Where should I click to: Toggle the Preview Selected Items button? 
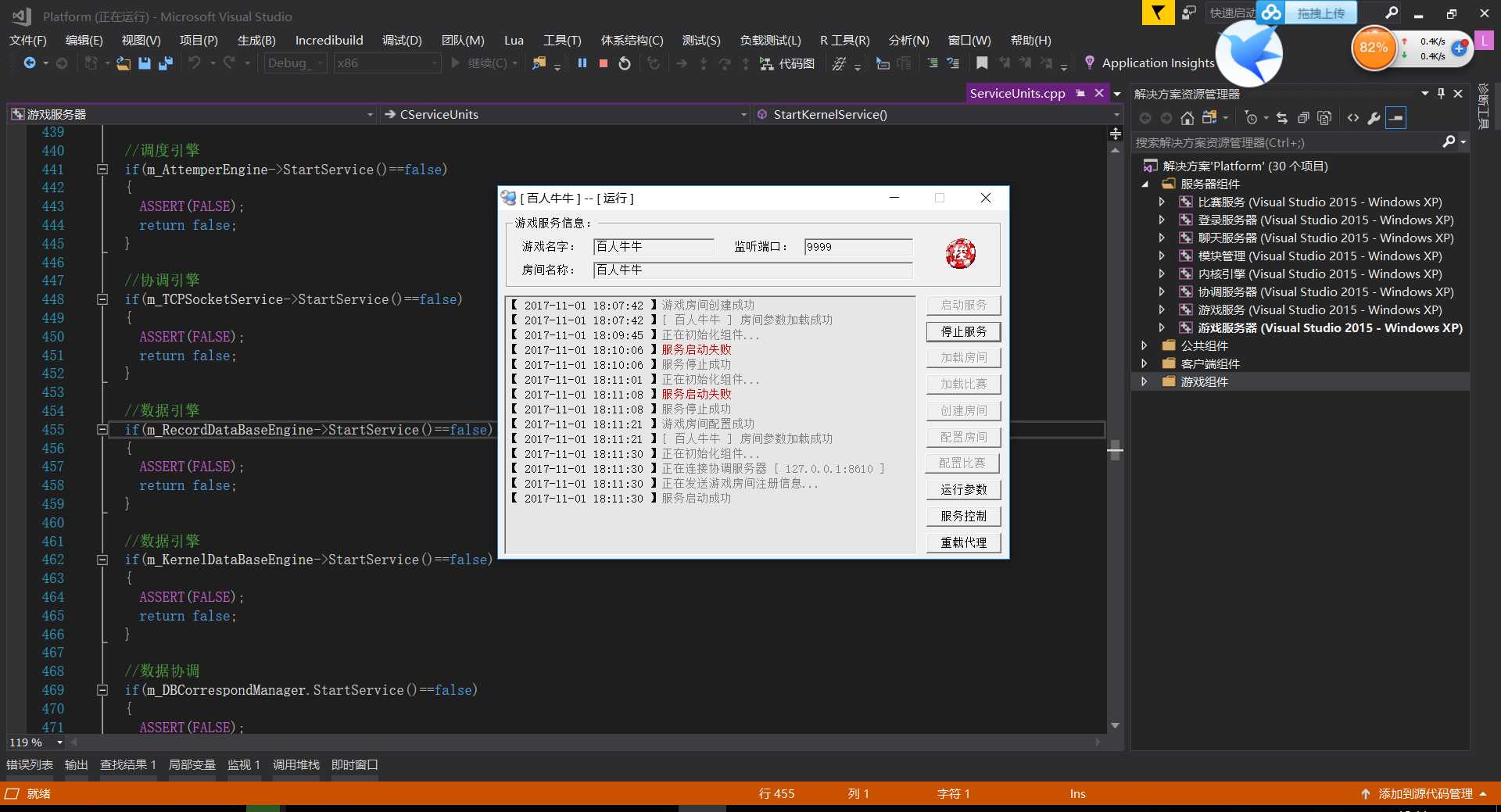click(x=1396, y=118)
